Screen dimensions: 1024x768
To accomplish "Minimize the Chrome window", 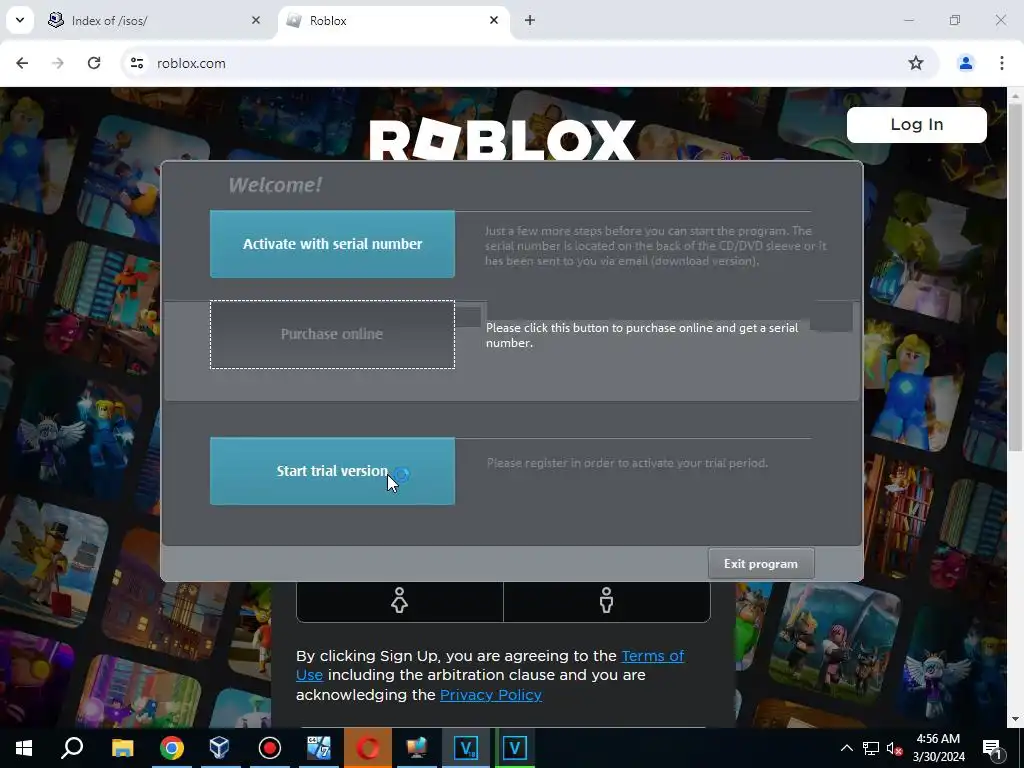I will [x=908, y=20].
